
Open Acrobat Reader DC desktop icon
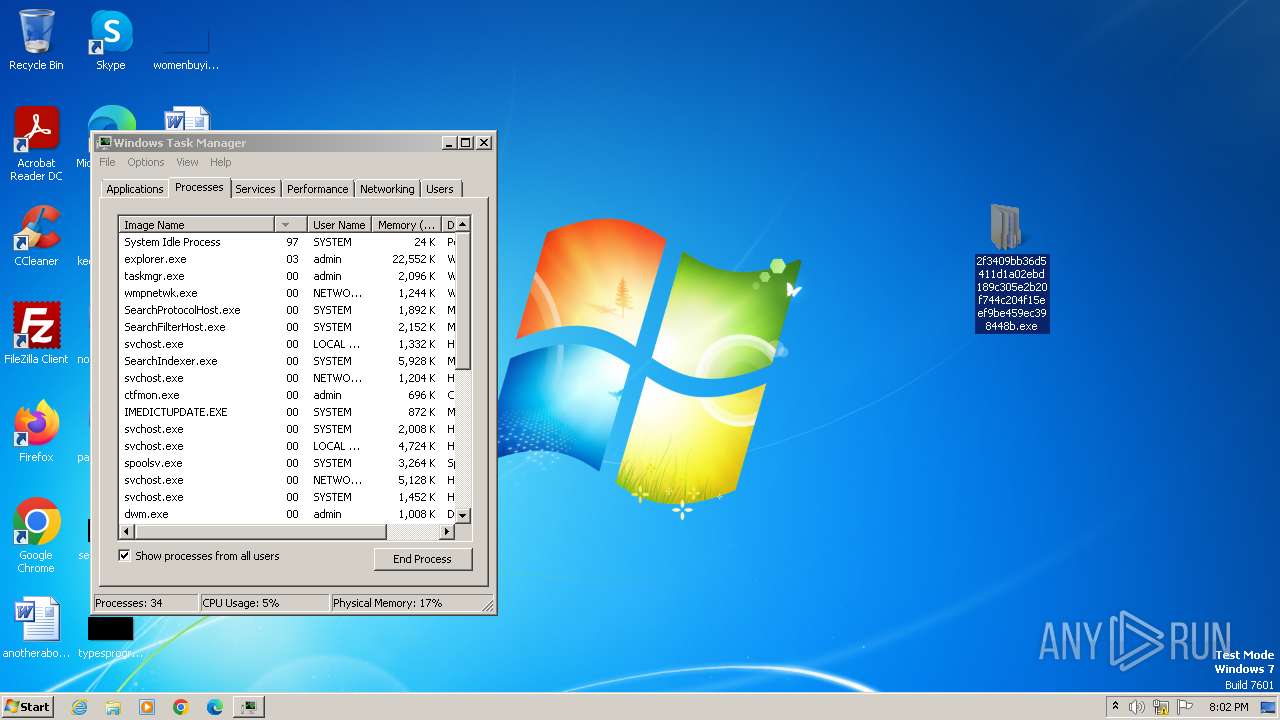36,144
